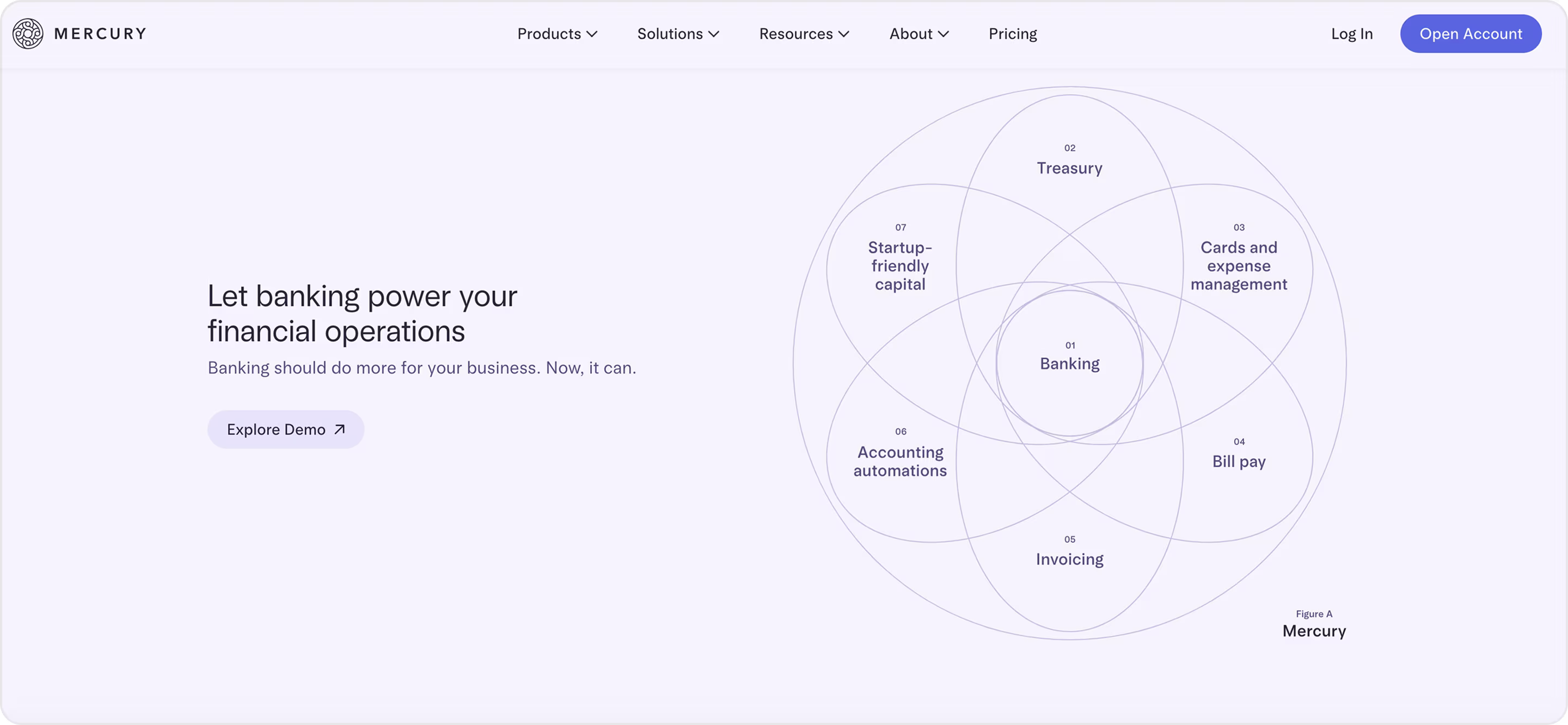
Task: Expand the Solutions chevron arrow
Action: pos(714,35)
